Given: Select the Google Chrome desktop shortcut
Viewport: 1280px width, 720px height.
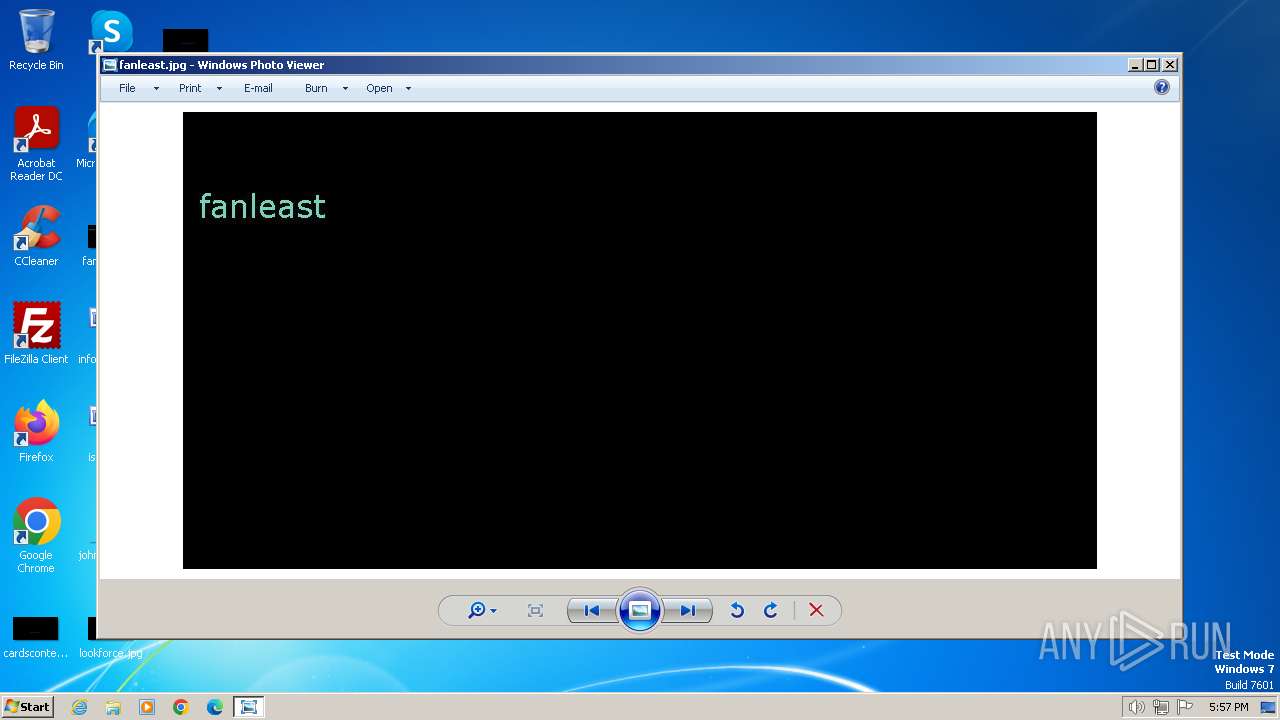Looking at the screenshot, I should coord(36,535).
